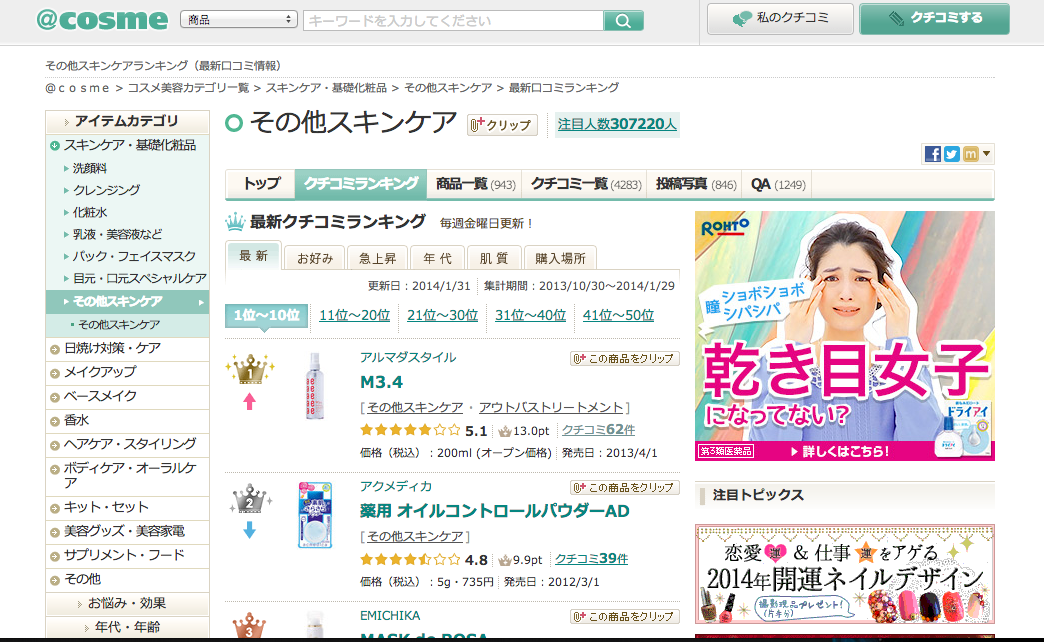Click 私のクチコミ button
The height and width of the screenshot is (642, 1044).
780,19
